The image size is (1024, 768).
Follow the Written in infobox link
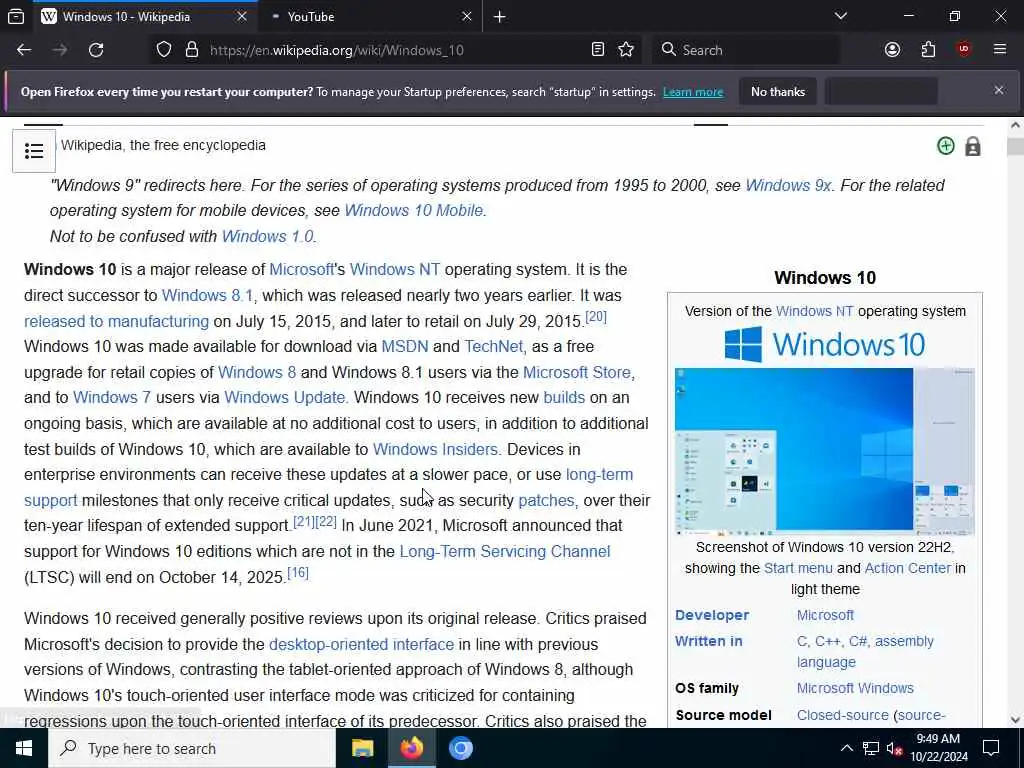[x=709, y=641]
